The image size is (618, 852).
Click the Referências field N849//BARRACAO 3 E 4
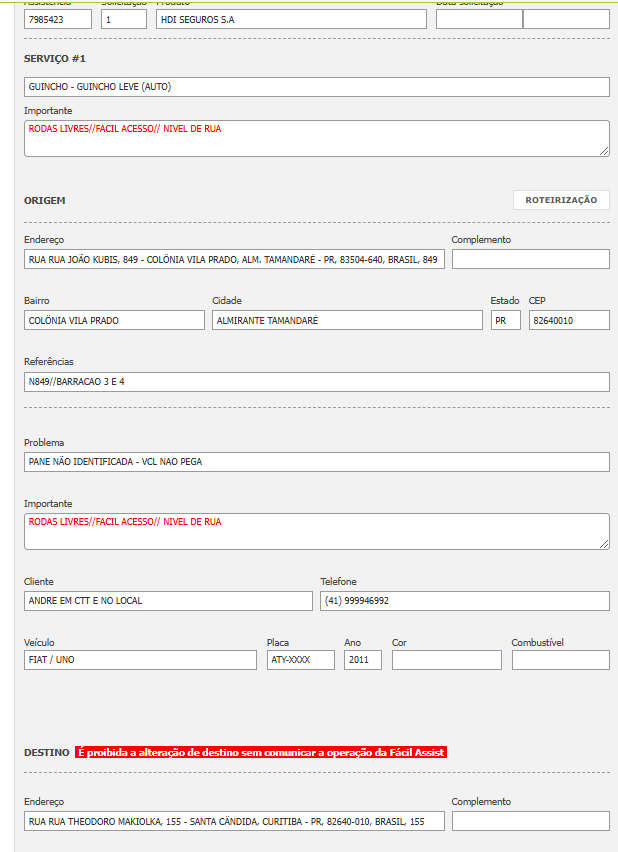[316, 382]
